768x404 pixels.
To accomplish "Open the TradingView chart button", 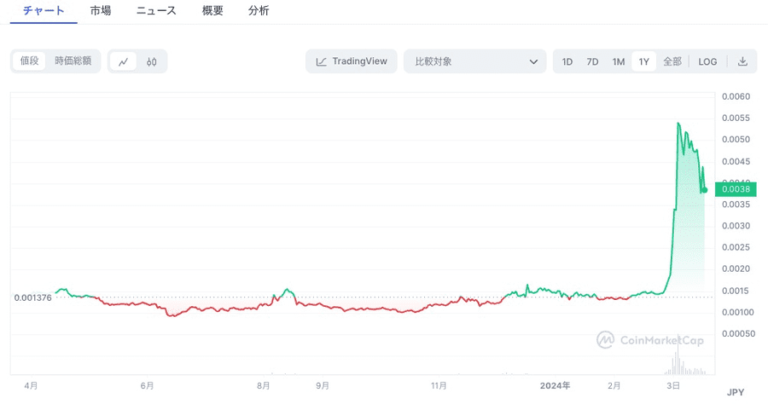I will coord(351,61).
